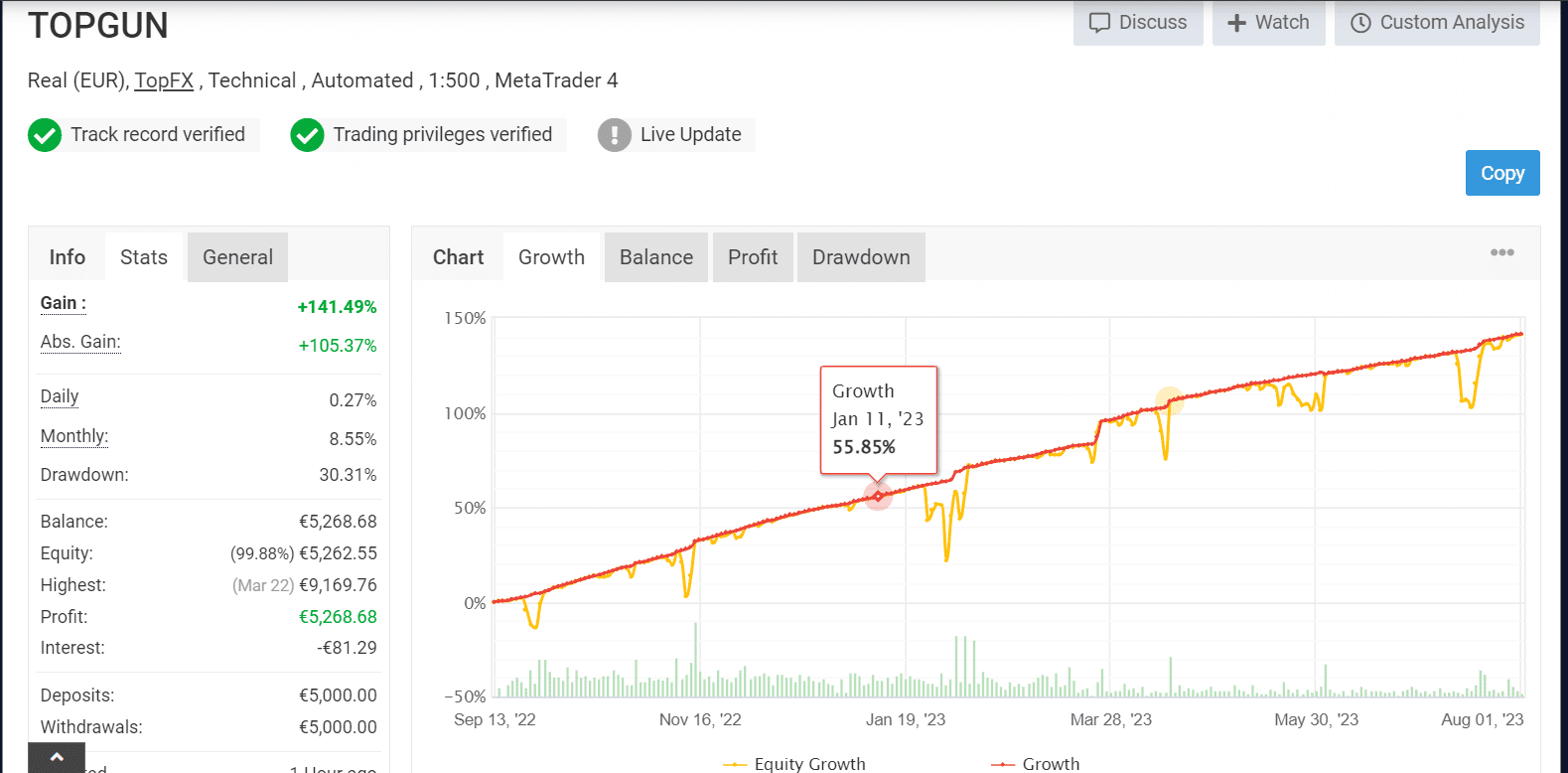Click the +141.49% gain value
Screen dimensions: 1568x773
click(337, 307)
